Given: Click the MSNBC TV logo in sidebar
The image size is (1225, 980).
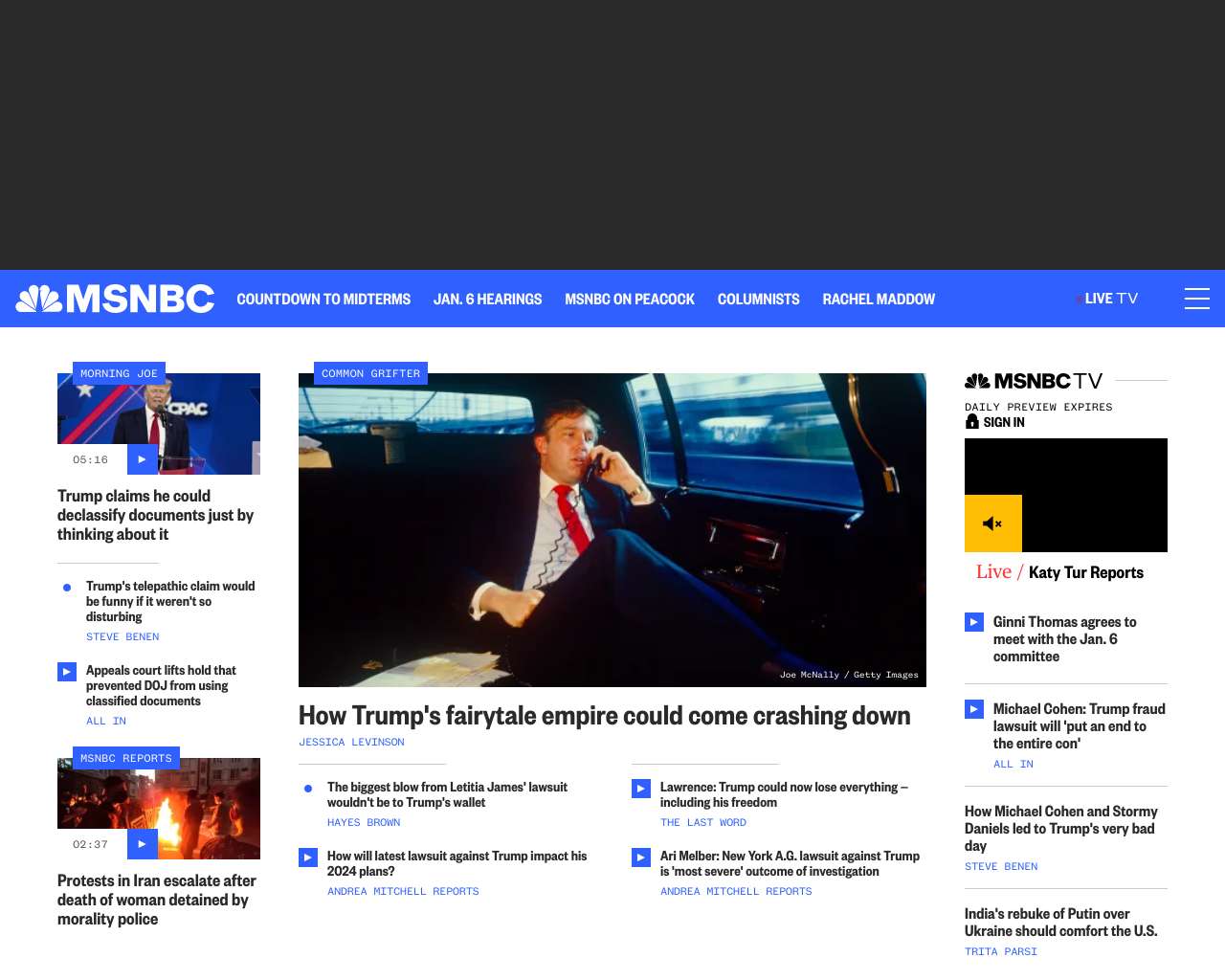Looking at the screenshot, I should point(1034,381).
